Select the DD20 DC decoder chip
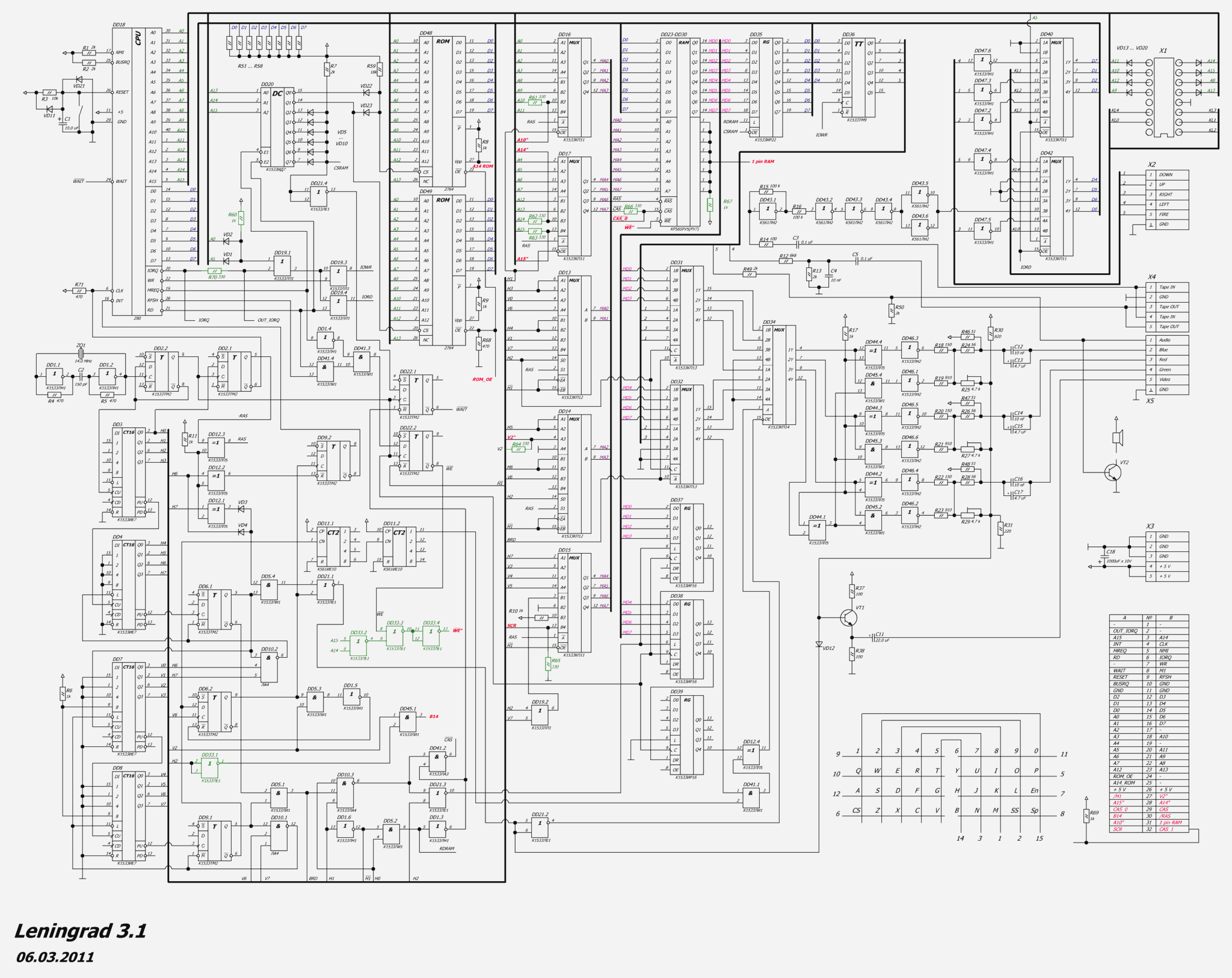Image resolution: width=1232 pixels, height=978 pixels. [x=277, y=126]
